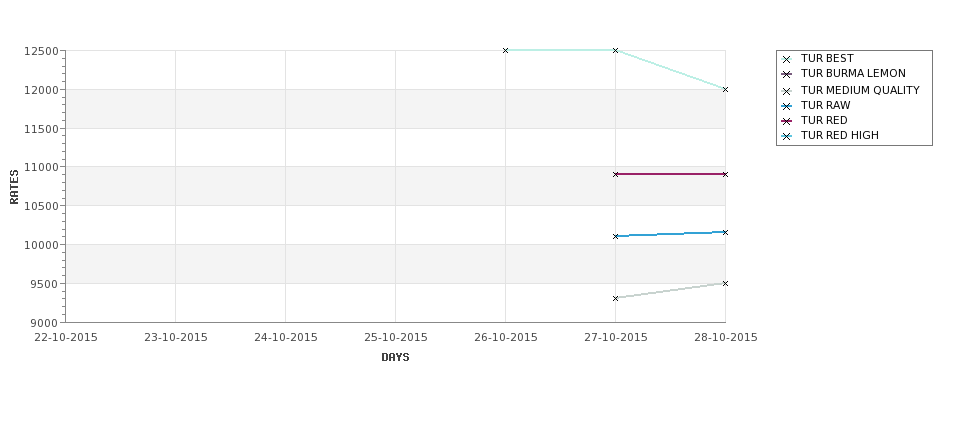Screen dimensions: 975x429
Task: Click the TUR RAW legend marker
Action: click(787, 106)
